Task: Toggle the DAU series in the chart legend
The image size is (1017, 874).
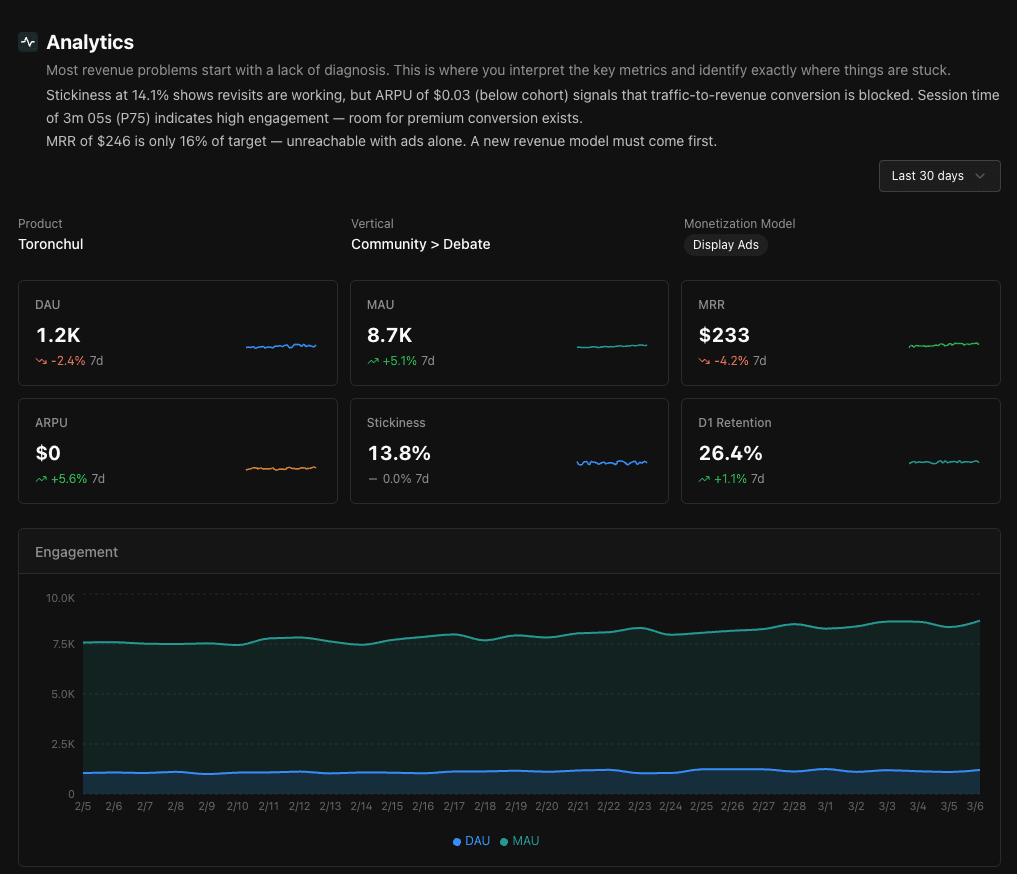Action: [471, 841]
